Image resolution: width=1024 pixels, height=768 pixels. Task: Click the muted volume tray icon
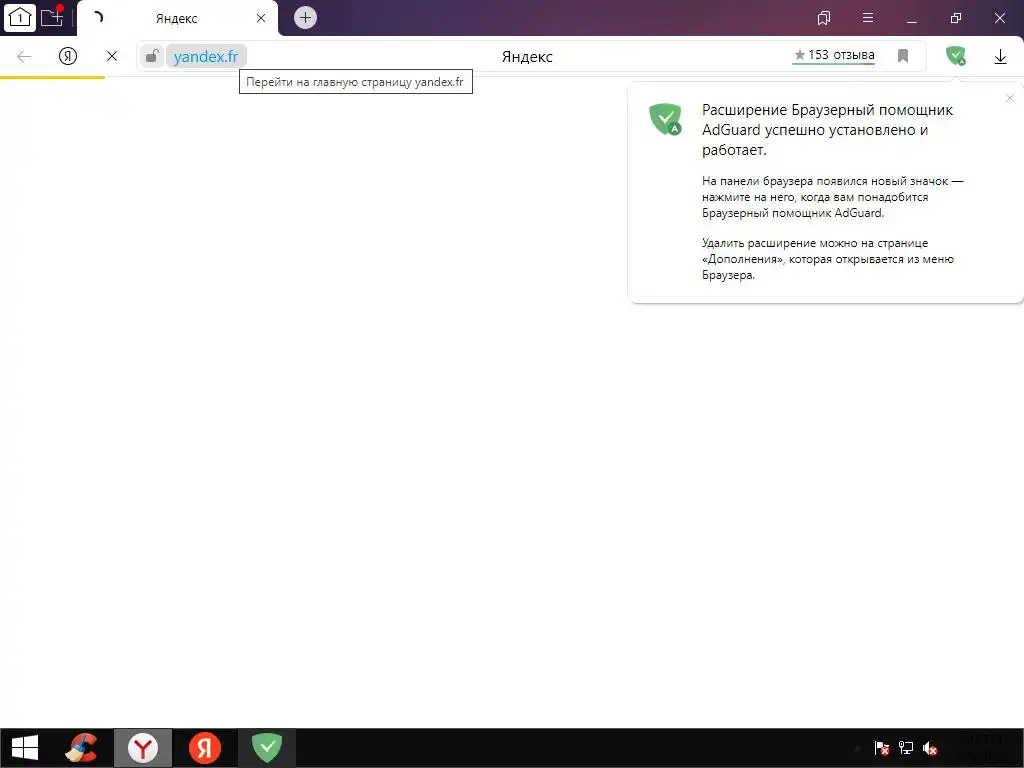(x=930, y=748)
